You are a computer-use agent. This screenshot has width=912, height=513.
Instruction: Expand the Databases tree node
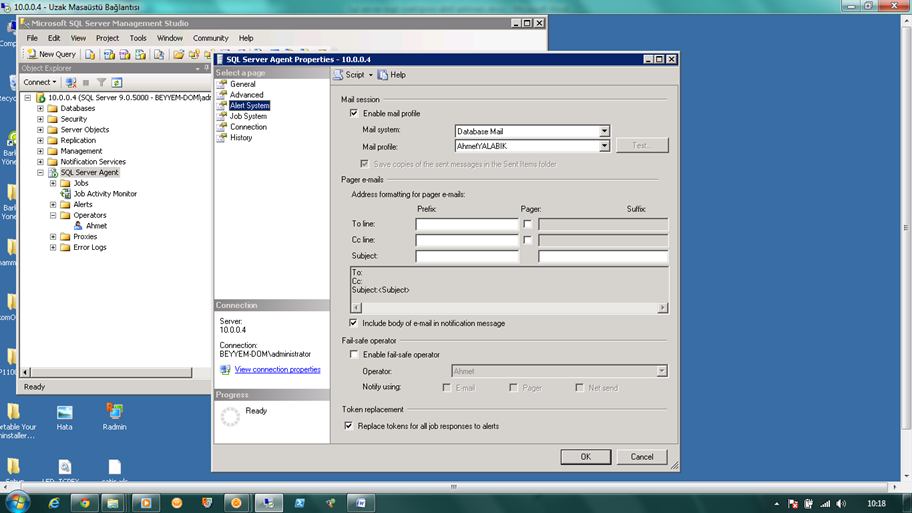tap(41, 108)
